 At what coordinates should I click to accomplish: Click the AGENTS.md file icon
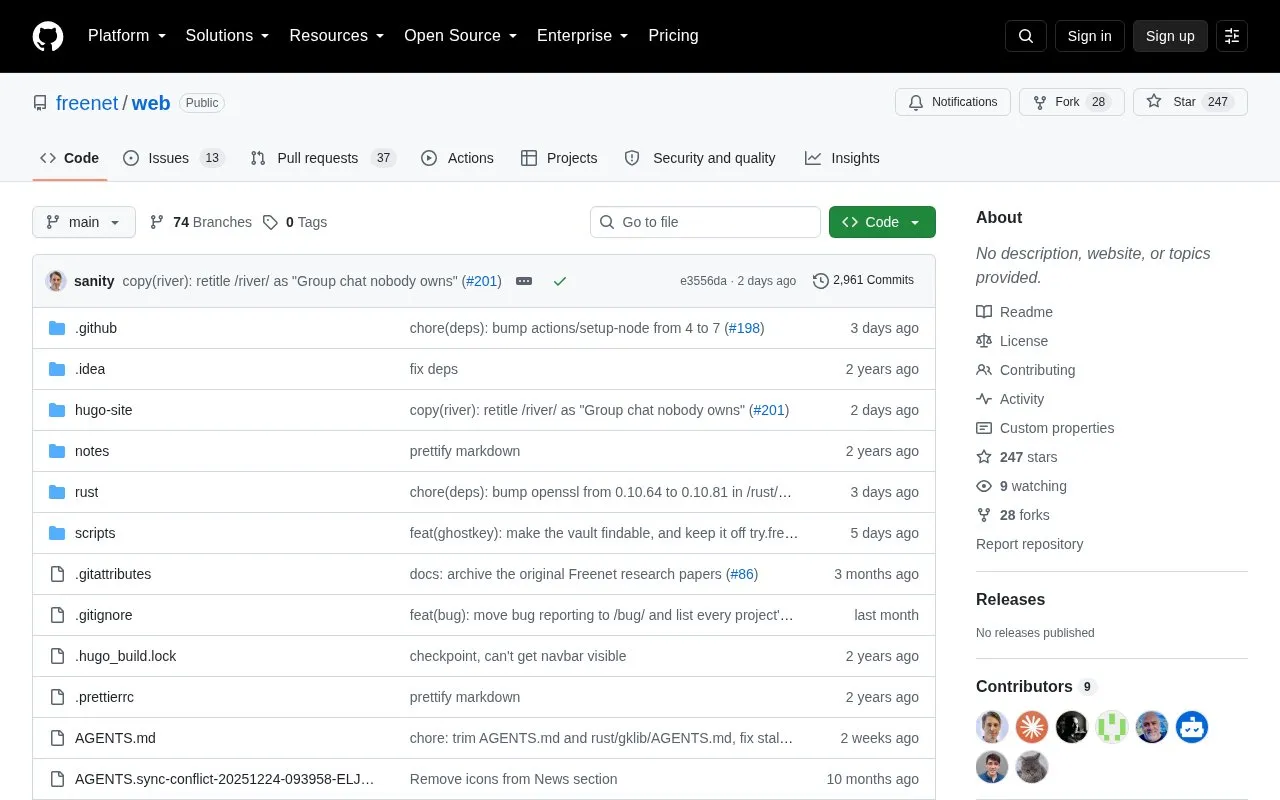coord(57,738)
